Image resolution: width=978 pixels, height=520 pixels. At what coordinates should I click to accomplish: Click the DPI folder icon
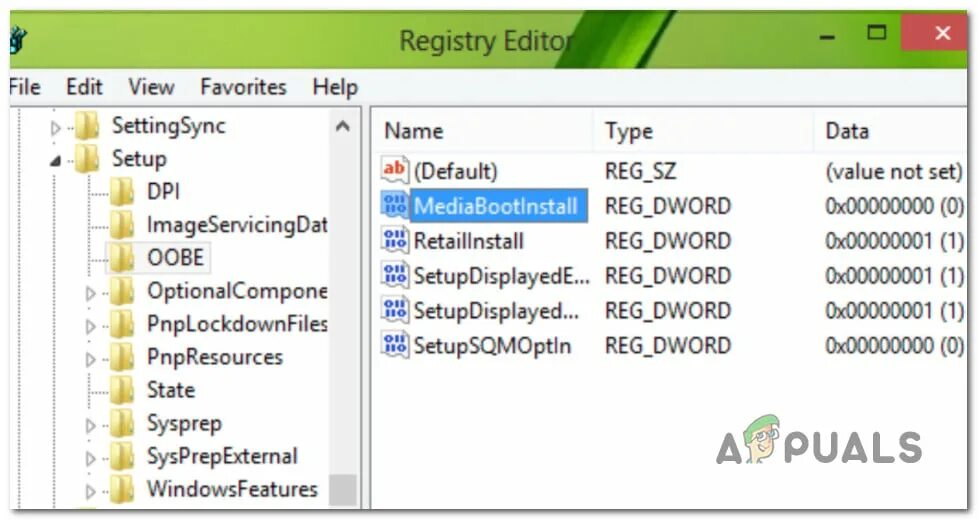tap(122, 191)
